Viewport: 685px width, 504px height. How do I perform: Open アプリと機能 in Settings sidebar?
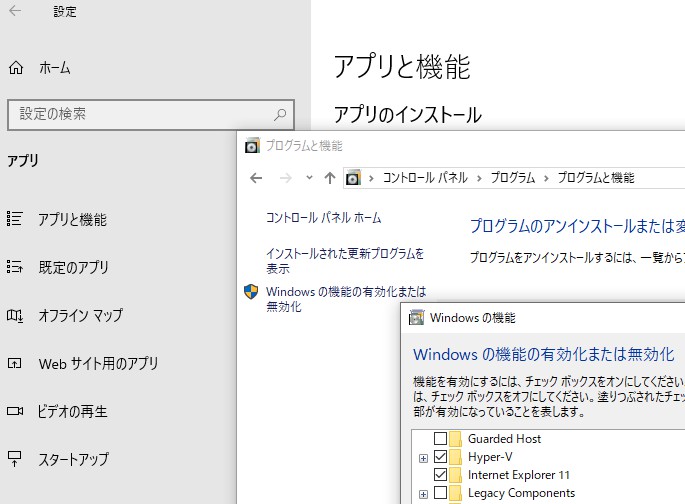pyautogui.click(x=73, y=219)
